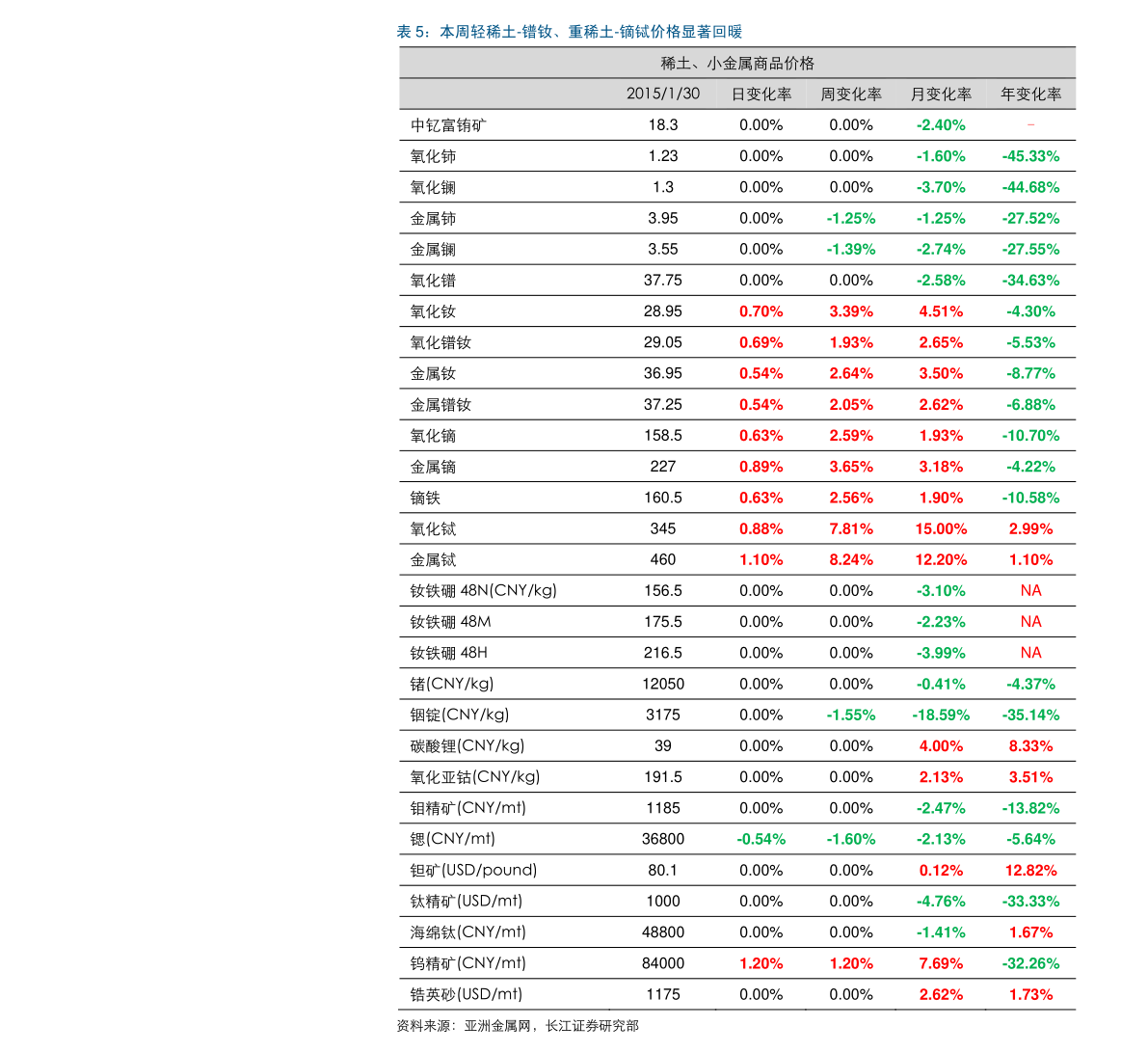Viewport: 1148px width, 1053px height.
Task: Click the daily change -0.54% for 锶
Action: (761, 839)
